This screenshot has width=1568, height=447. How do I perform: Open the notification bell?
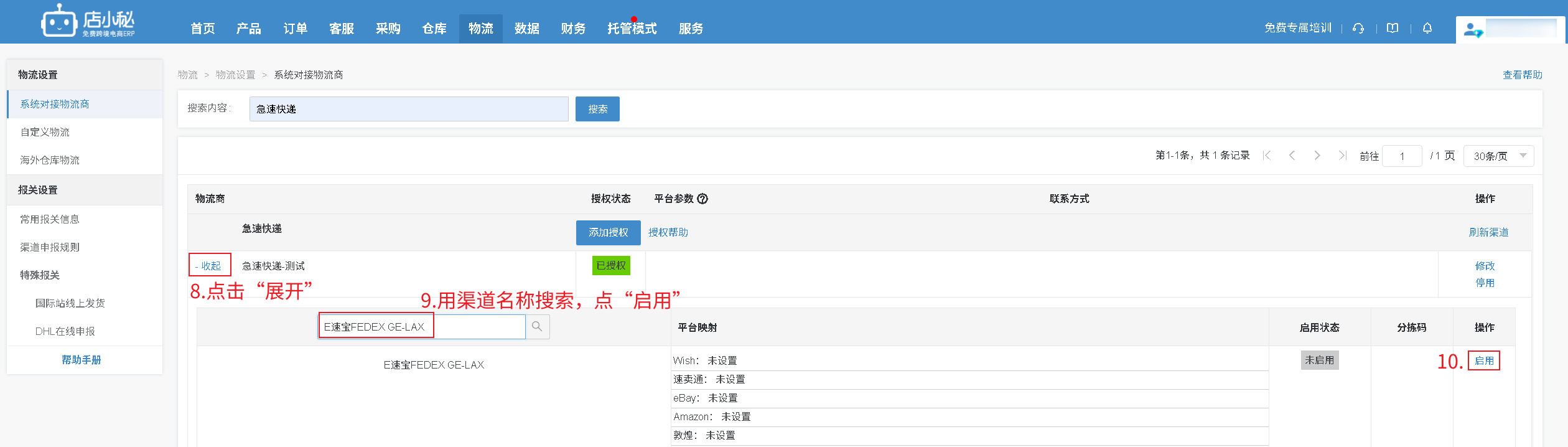pyautogui.click(x=1427, y=28)
